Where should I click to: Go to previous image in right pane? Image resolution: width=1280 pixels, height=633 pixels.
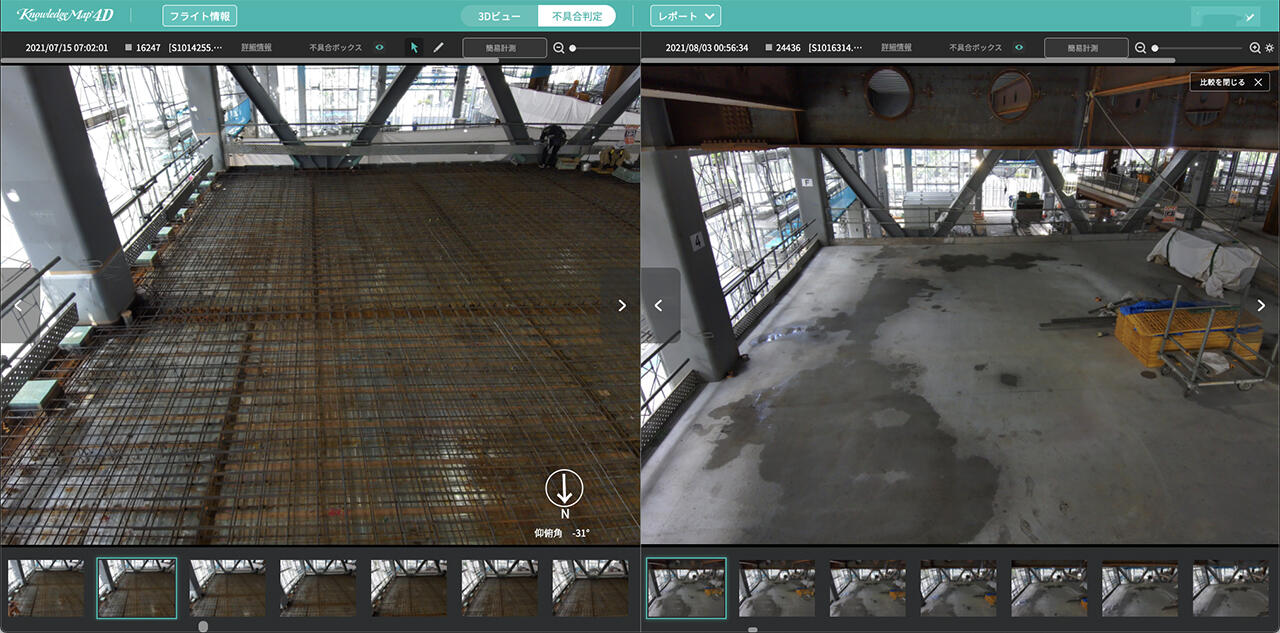coord(659,306)
